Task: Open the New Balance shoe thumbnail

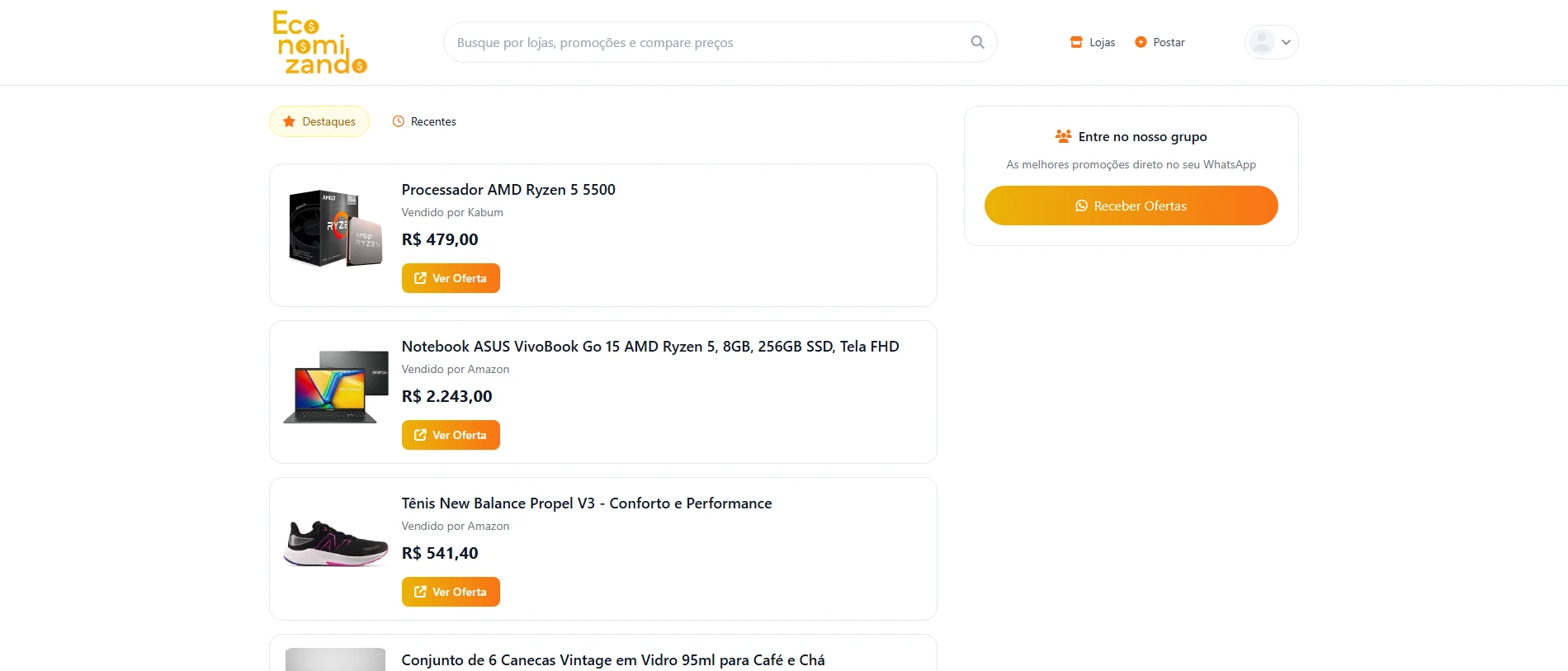Action: tap(335, 543)
